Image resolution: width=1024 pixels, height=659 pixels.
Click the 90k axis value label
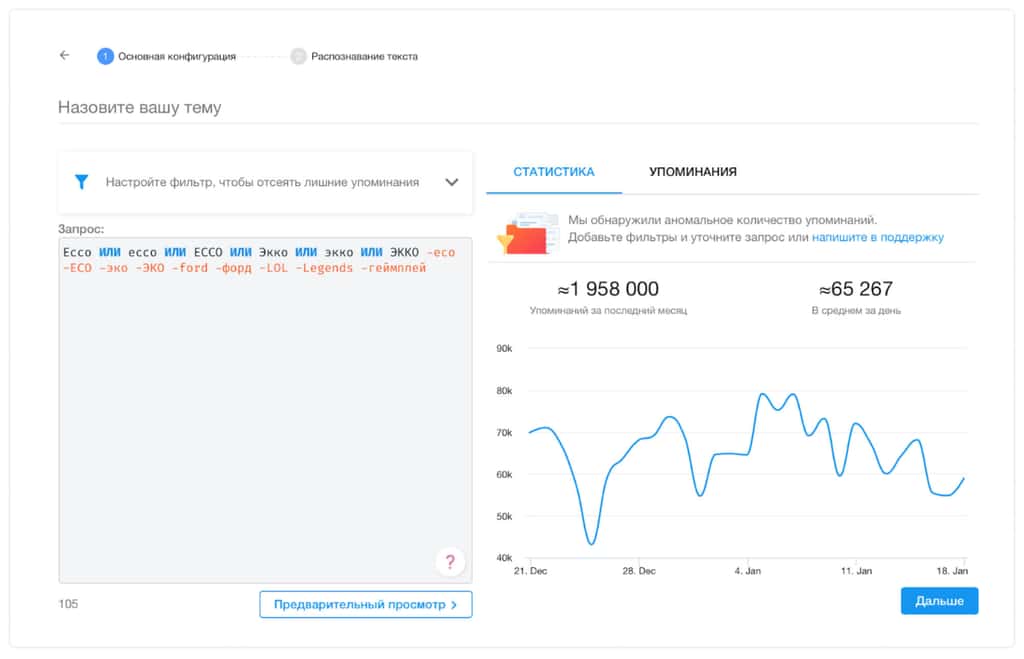[504, 349]
